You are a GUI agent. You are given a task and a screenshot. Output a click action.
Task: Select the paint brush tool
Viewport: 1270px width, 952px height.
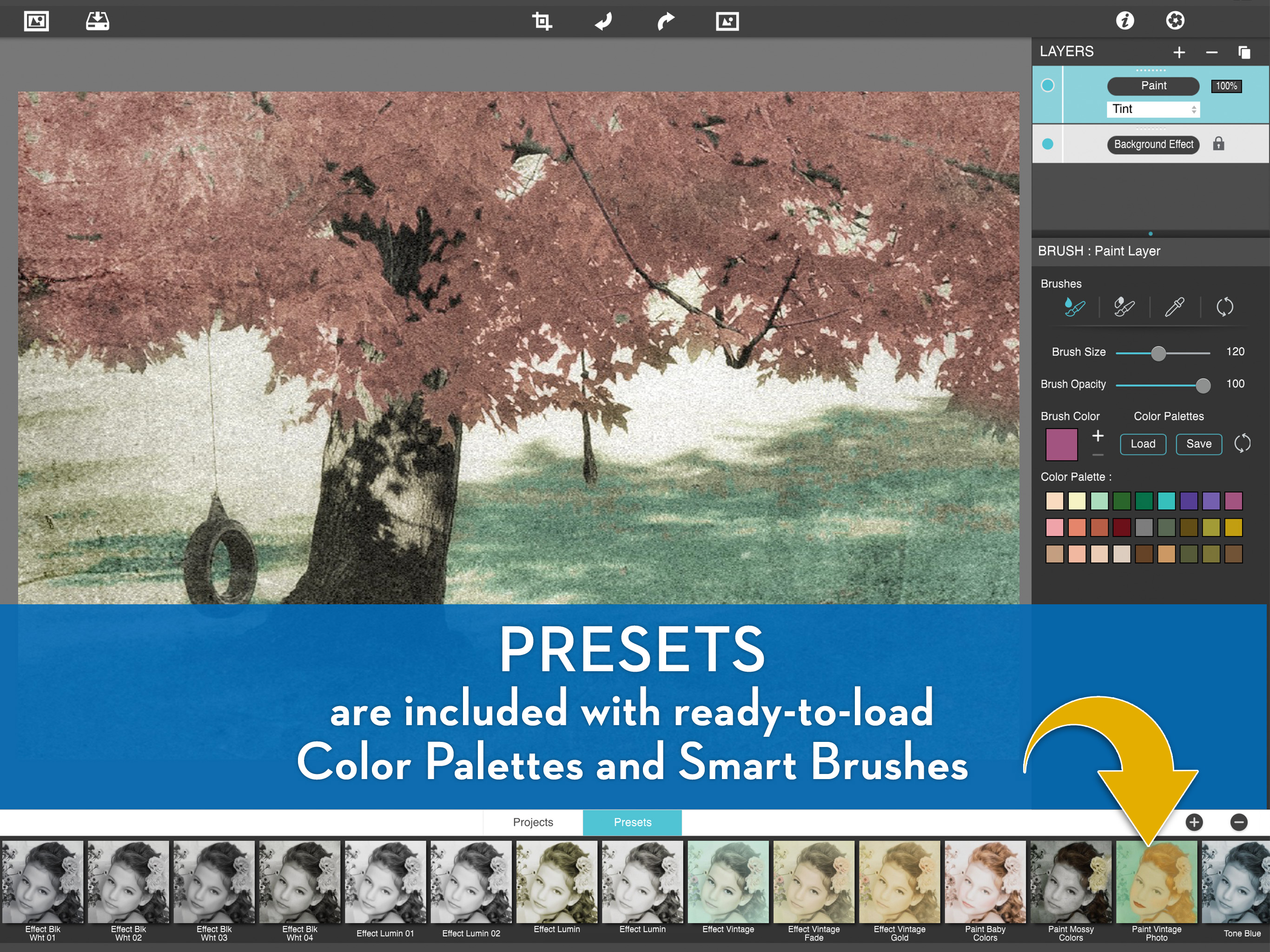(1074, 307)
